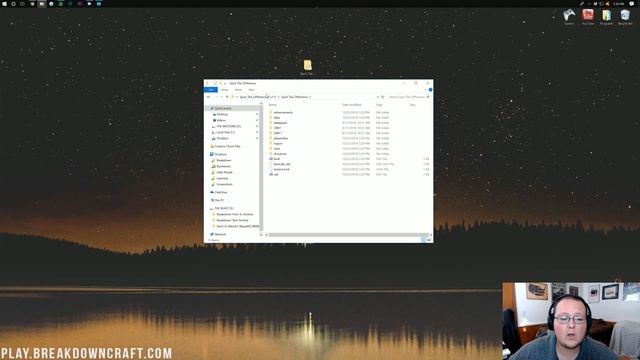The image size is (640, 360).
Task: Open the address bar history dropdown
Action: (x=378, y=97)
